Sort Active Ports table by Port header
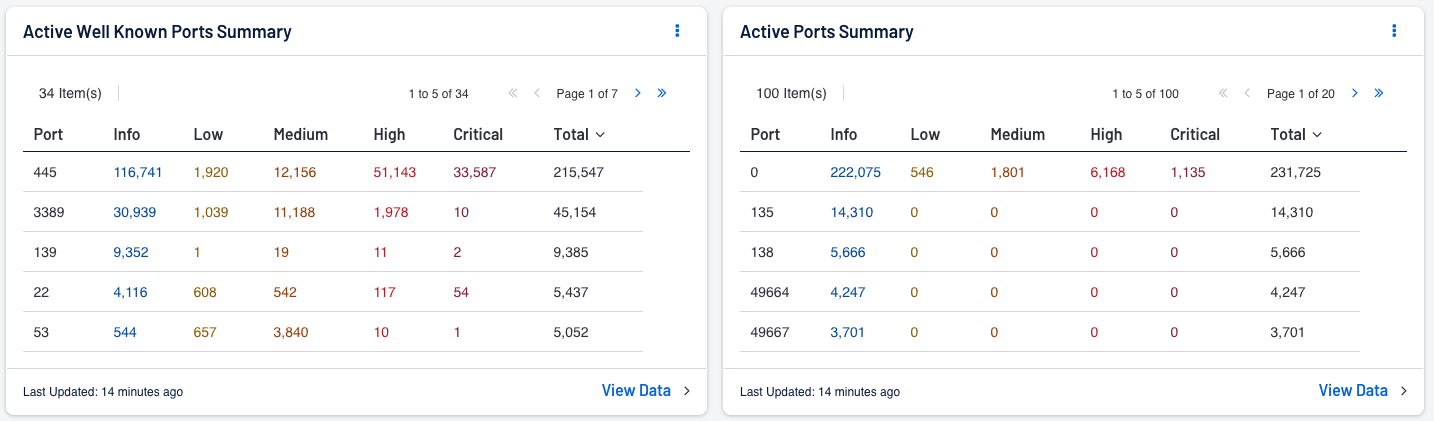This screenshot has height=421, width=1434. (765, 134)
